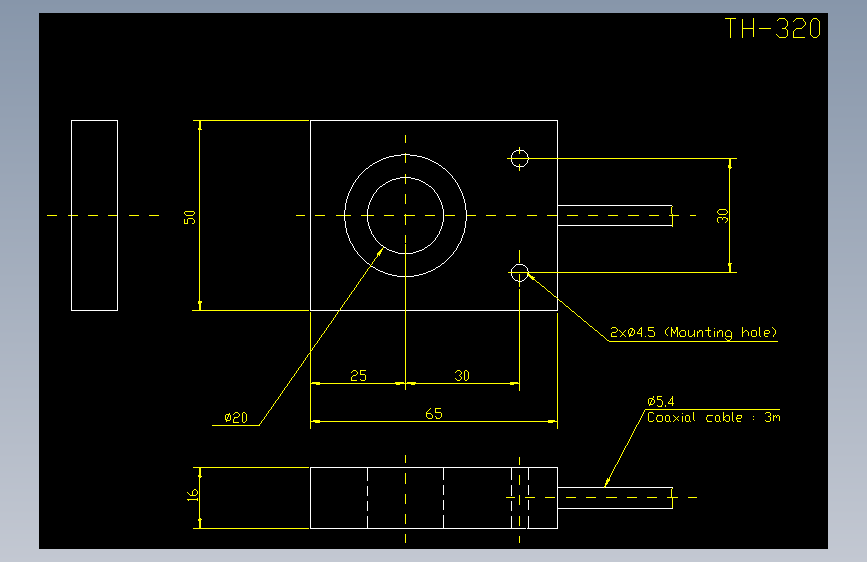The height and width of the screenshot is (562, 867).
Task: Click the TH-320 title text
Action: [772, 28]
